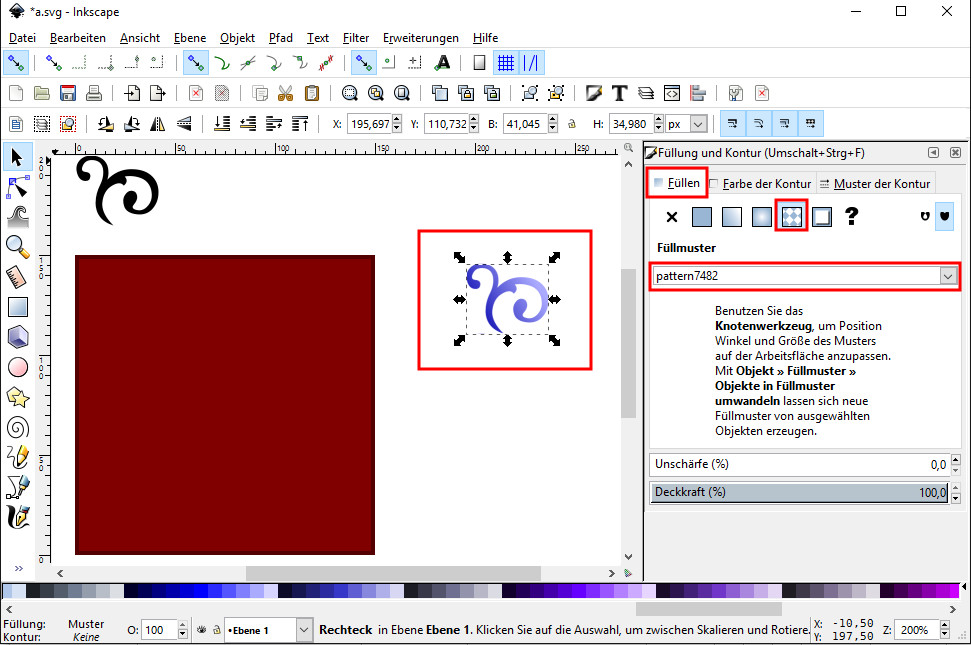Click the Text tool icon in toolbar

click(619, 93)
